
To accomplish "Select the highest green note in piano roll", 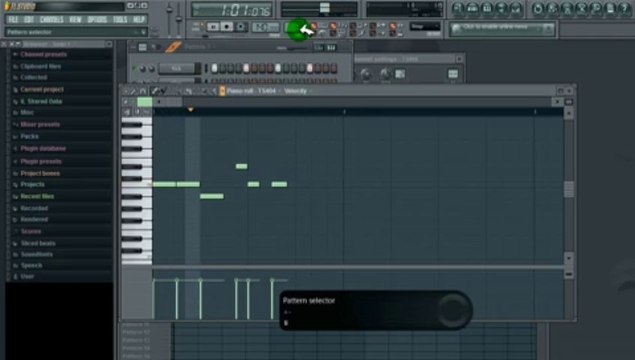I will (241, 166).
